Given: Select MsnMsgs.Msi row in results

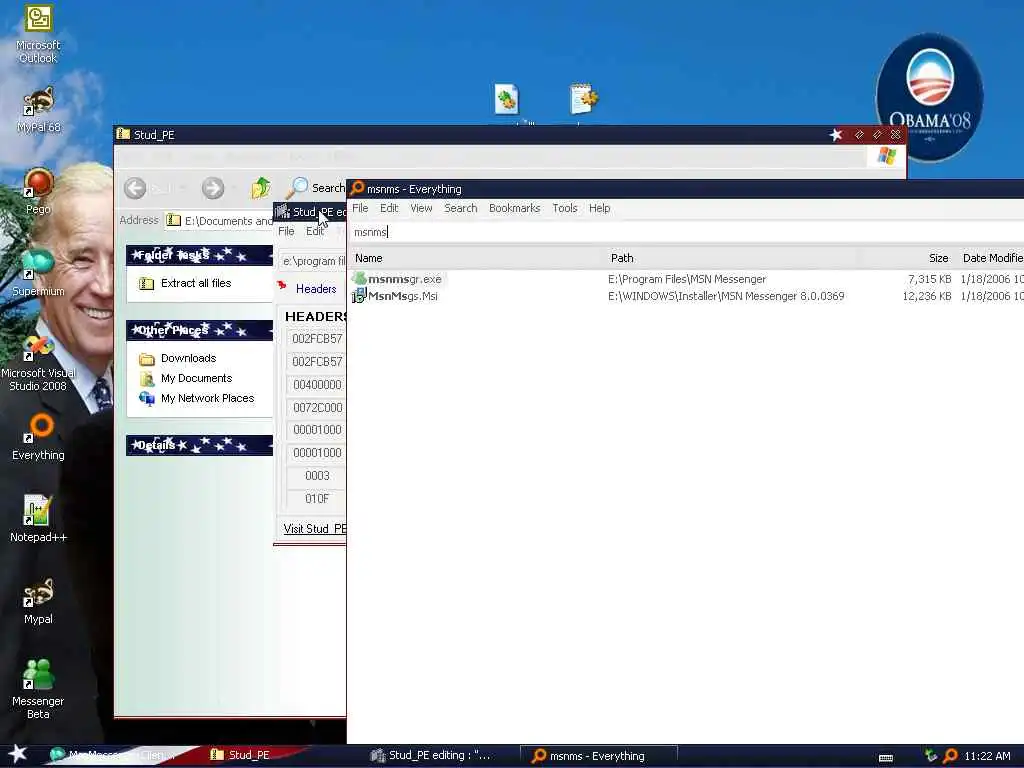Looking at the screenshot, I should (x=686, y=296).
